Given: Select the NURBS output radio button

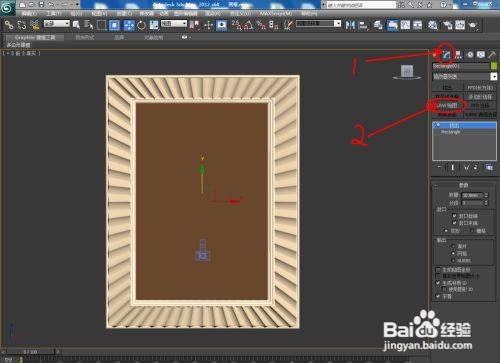Looking at the screenshot, I should 453,260.
